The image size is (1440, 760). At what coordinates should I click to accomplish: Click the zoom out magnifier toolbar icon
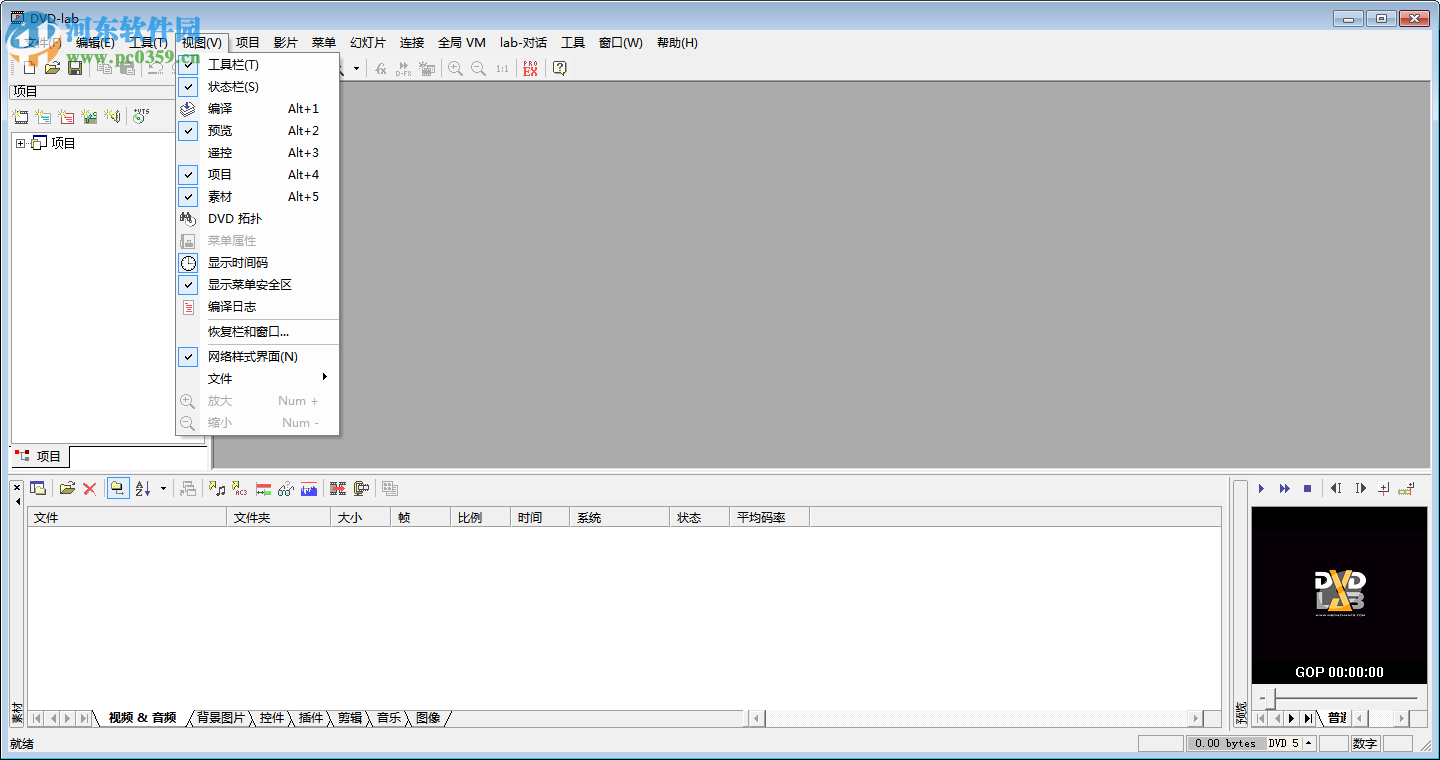[x=478, y=69]
